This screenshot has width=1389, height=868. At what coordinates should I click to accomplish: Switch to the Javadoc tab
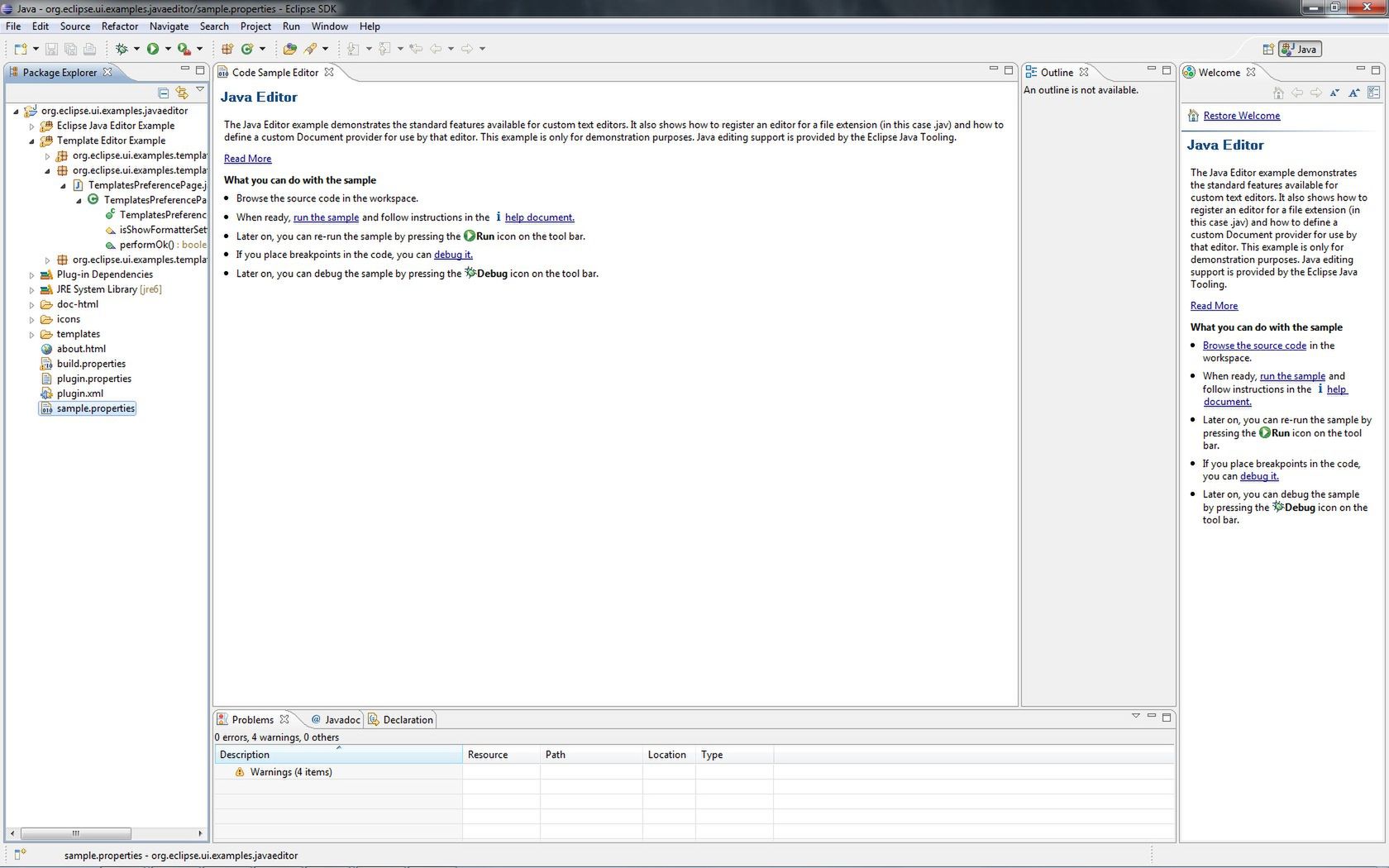click(x=335, y=719)
